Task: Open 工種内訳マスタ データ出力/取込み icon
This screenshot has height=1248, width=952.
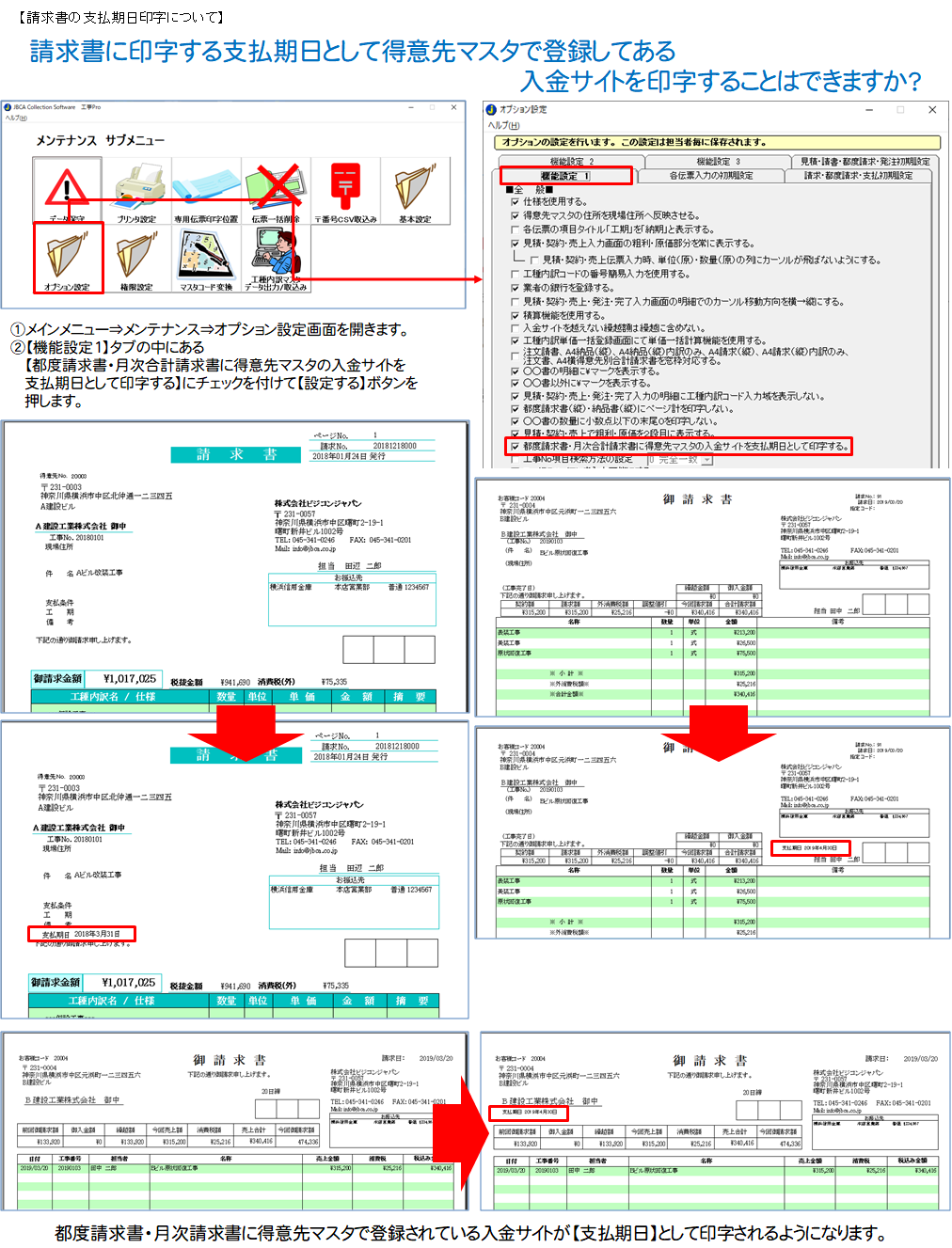Action: pos(275,258)
